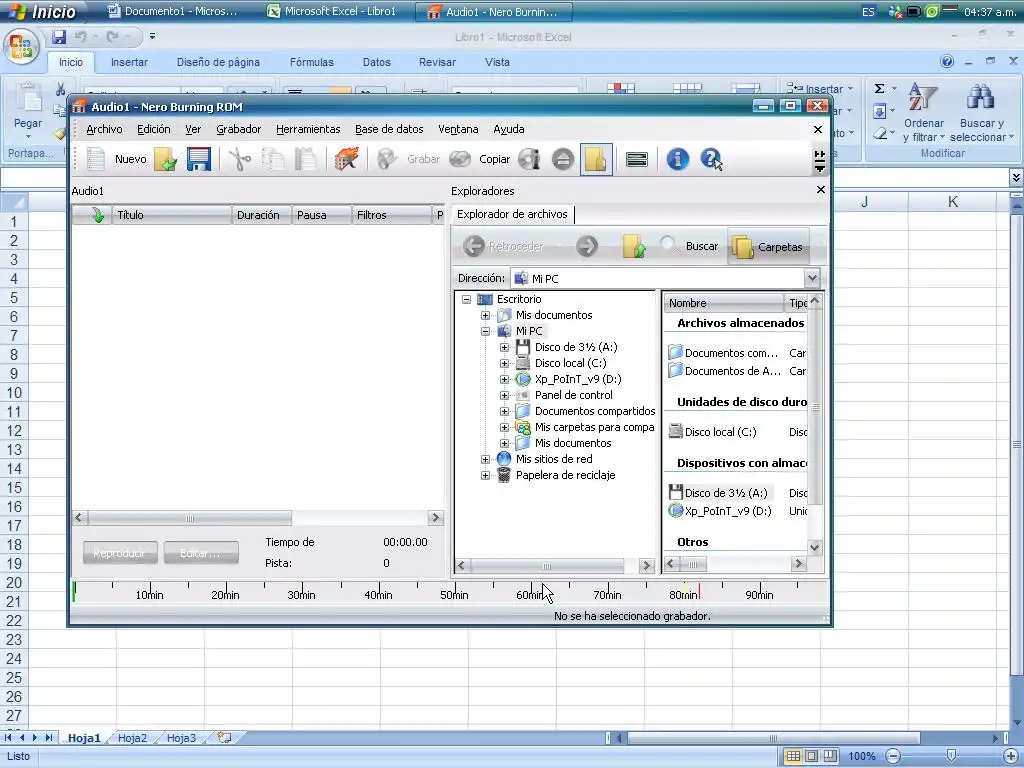Click Excel zoom slider handle
Screen dimensions: 1024x768
(x=952, y=756)
